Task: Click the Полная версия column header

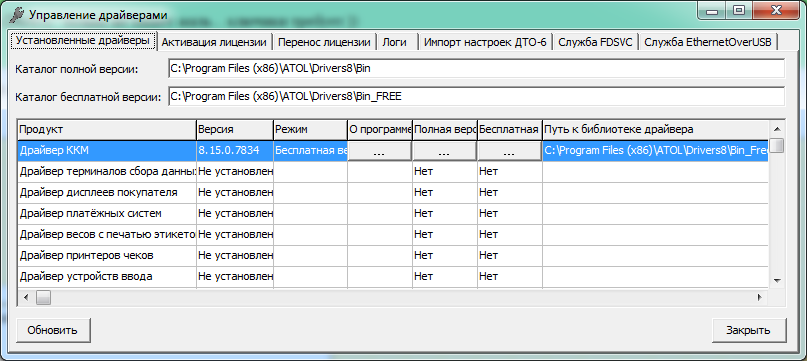Action: click(445, 129)
